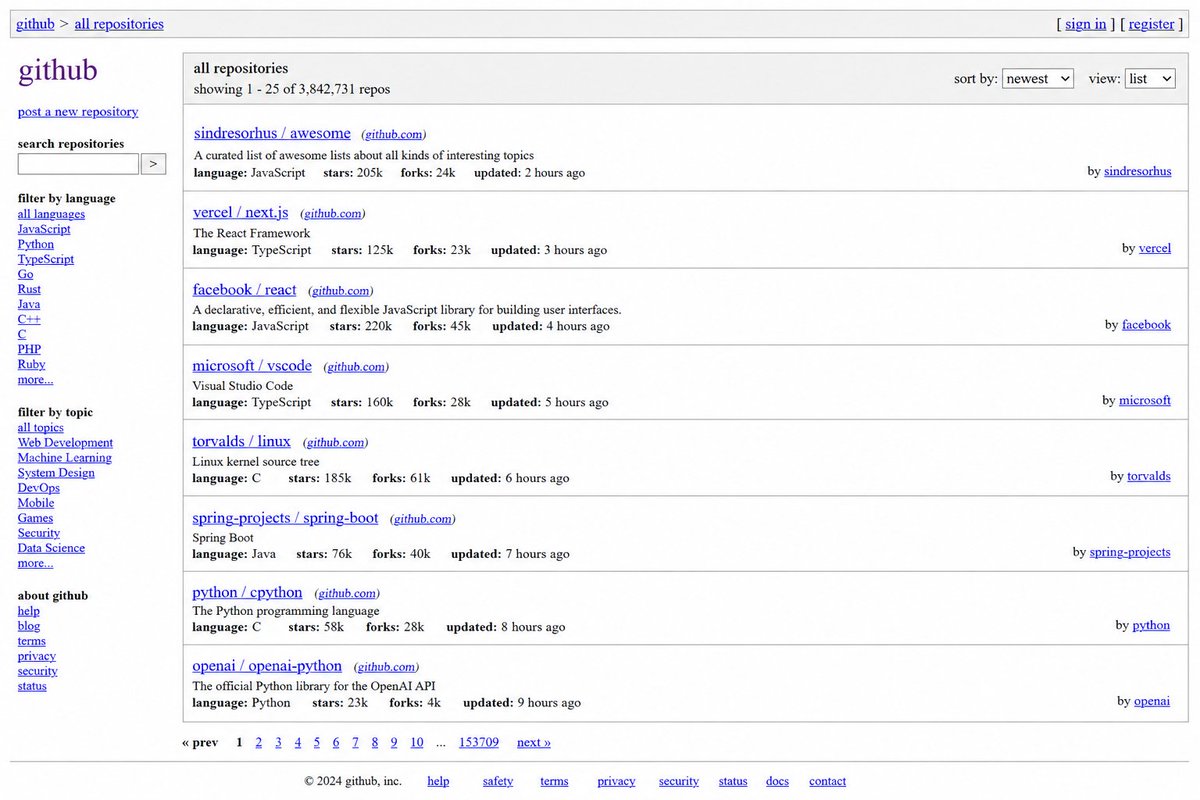Filter by Machine Learning topic
The width and height of the screenshot is (1200, 800).
click(65, 458)
